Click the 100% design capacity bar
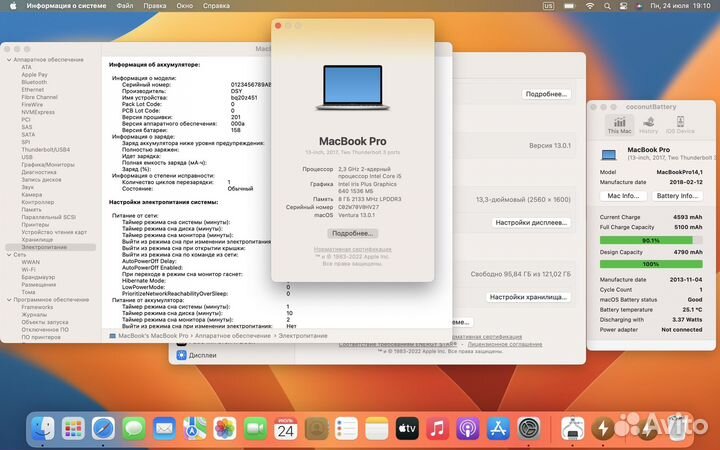 coord(651,264)
